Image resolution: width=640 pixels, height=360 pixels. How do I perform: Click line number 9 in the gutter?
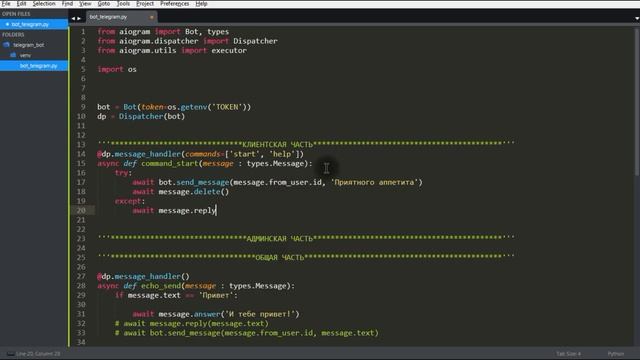(83, 107)
